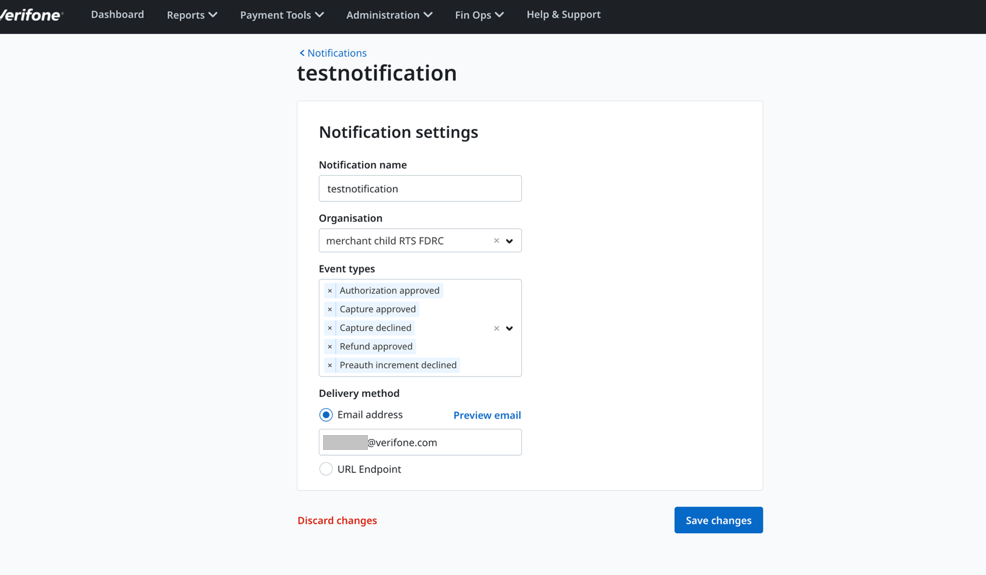Remove the Preauth increment declined tag

330,365
